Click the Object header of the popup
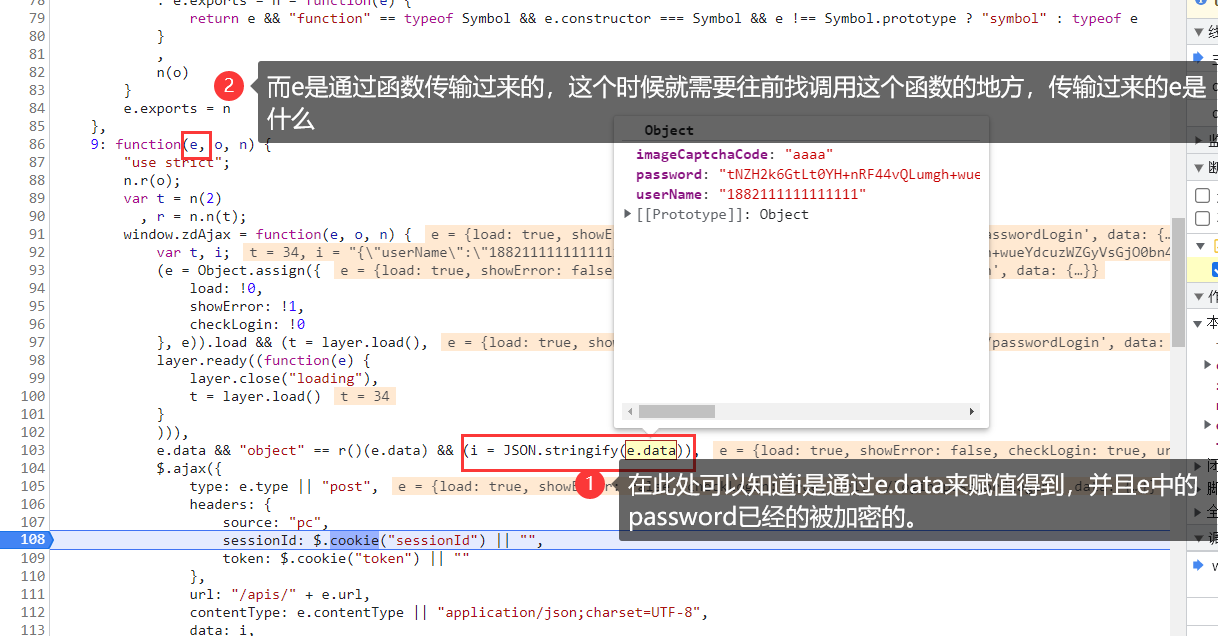Viewport: 1218px width, 636px height. (669, 130)
